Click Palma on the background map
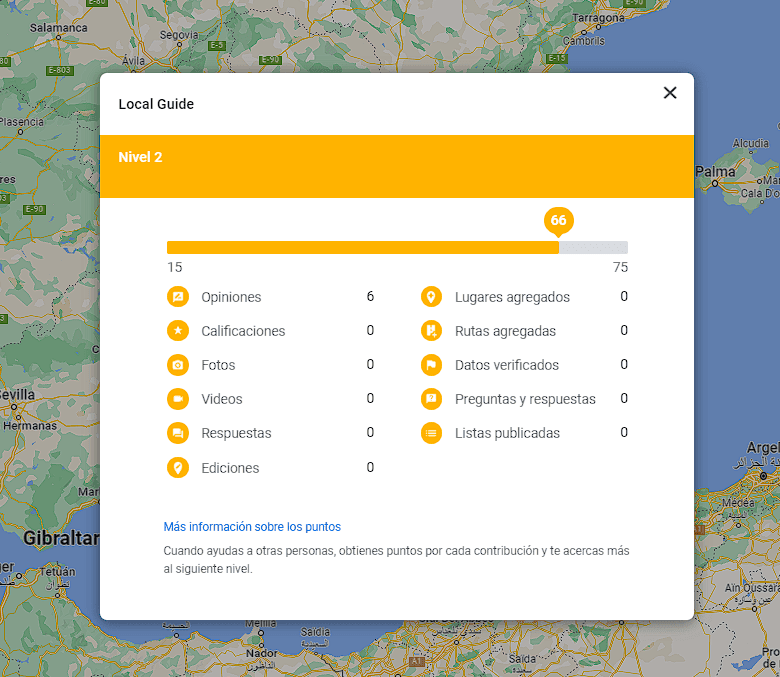780x677 pixels. coord(715,172)
